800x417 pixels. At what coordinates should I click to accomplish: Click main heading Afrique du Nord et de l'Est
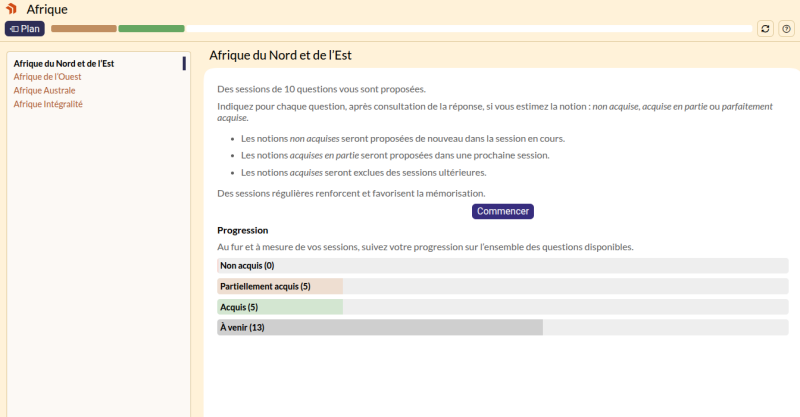click(x=280, y=55)
